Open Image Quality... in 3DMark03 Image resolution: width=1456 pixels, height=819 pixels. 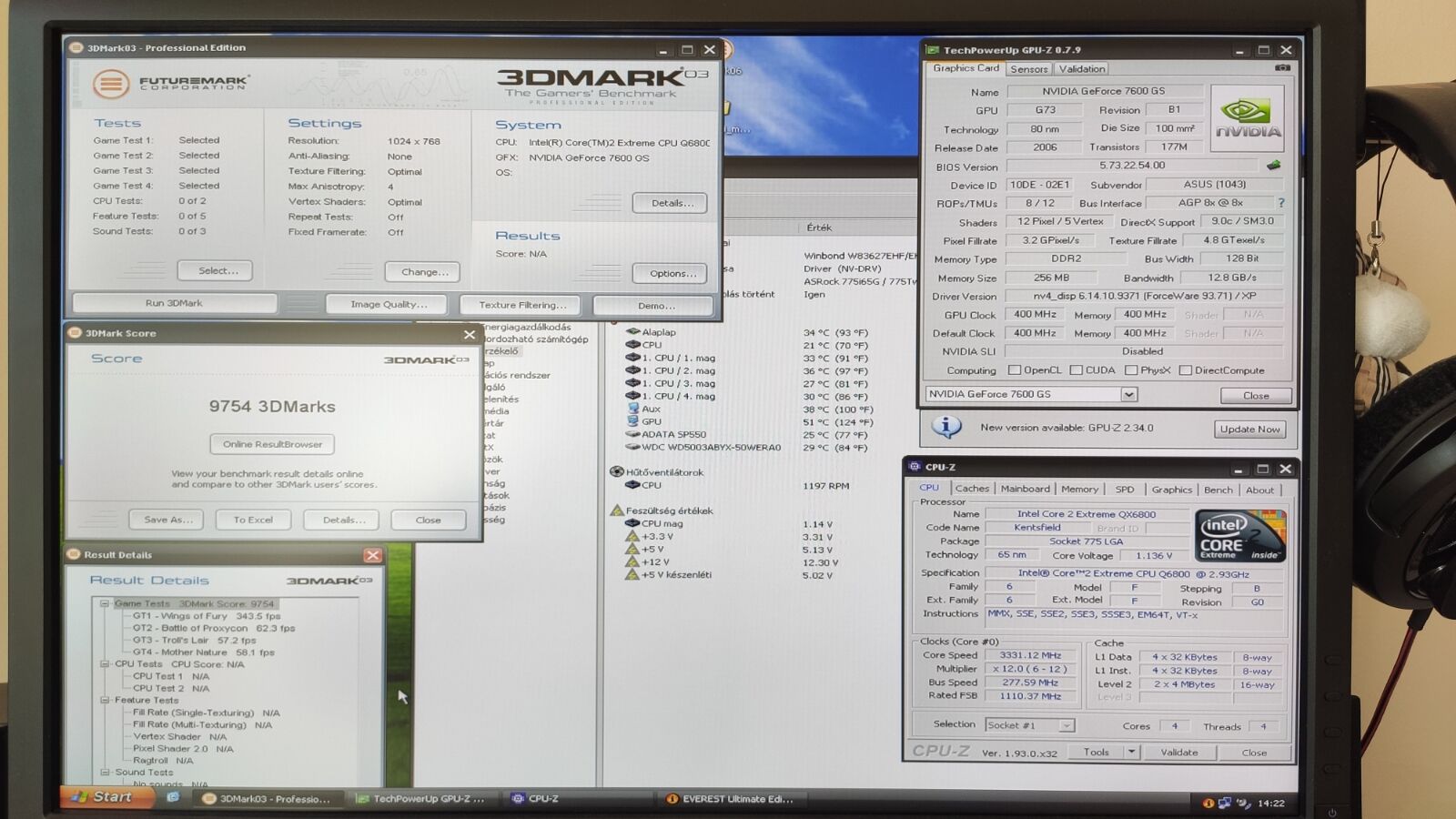(388, 304)
